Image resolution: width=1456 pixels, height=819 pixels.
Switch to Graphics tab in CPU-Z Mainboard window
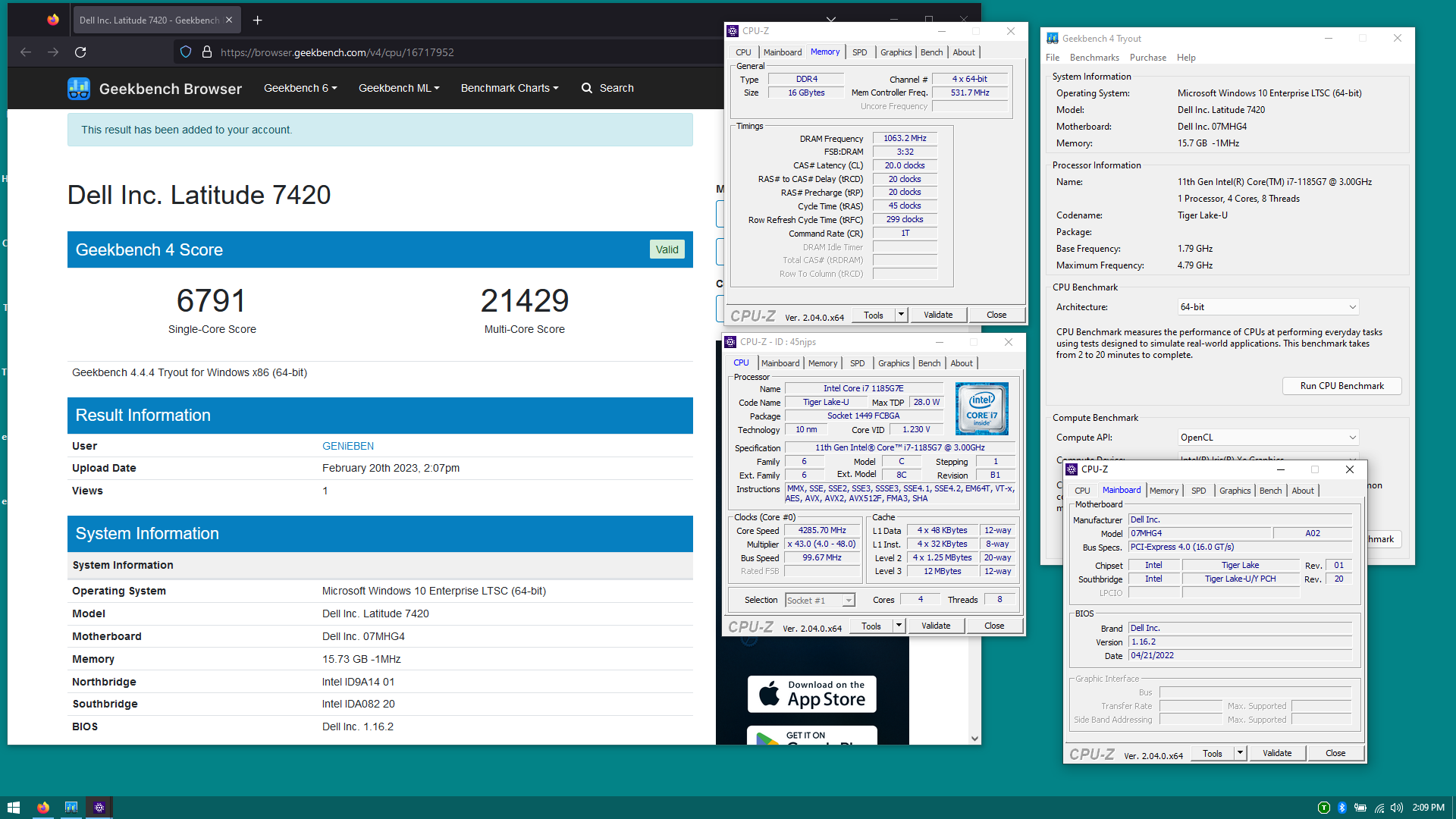click(x=1235, y=491)
